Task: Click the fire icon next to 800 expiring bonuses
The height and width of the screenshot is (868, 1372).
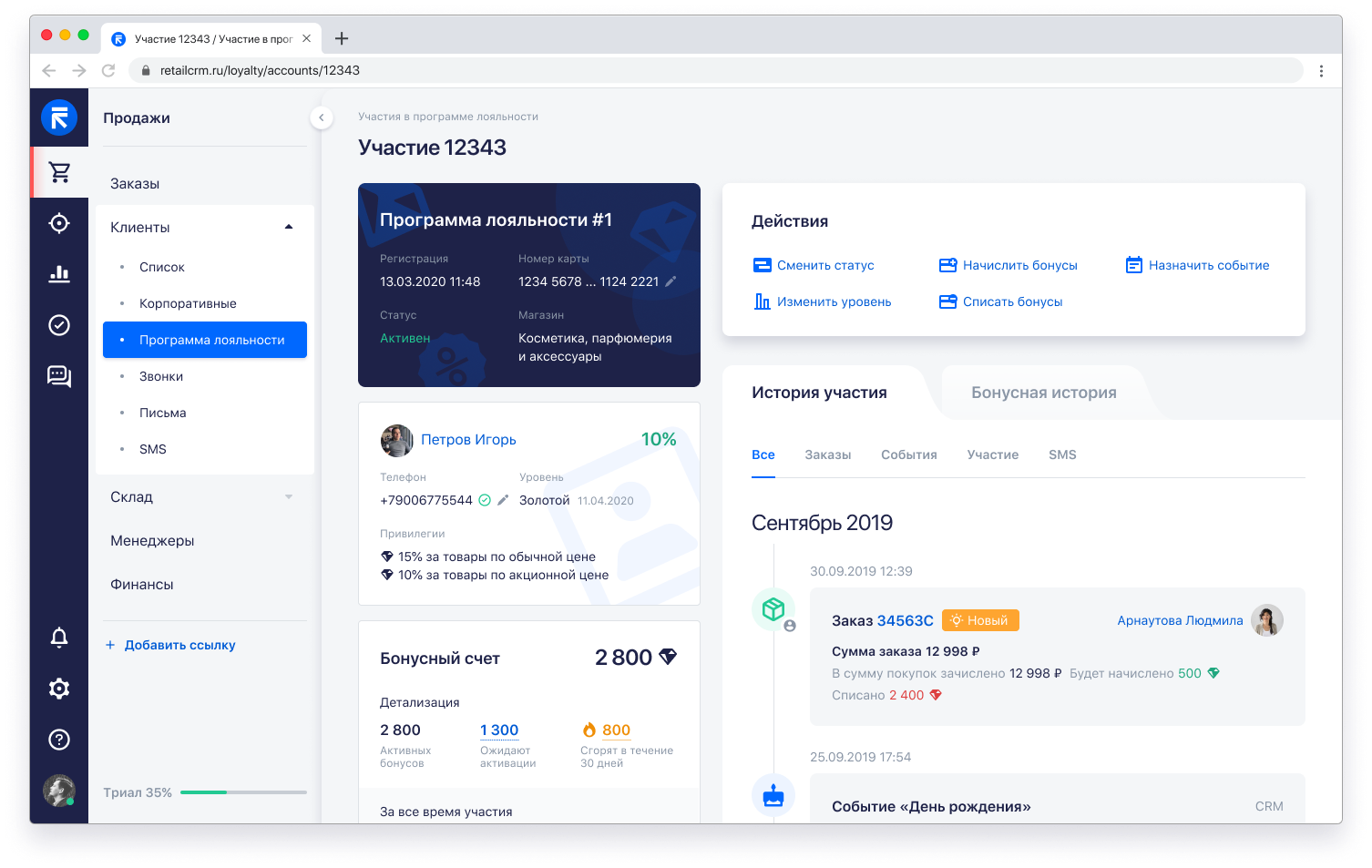Action: pos(591,729)
